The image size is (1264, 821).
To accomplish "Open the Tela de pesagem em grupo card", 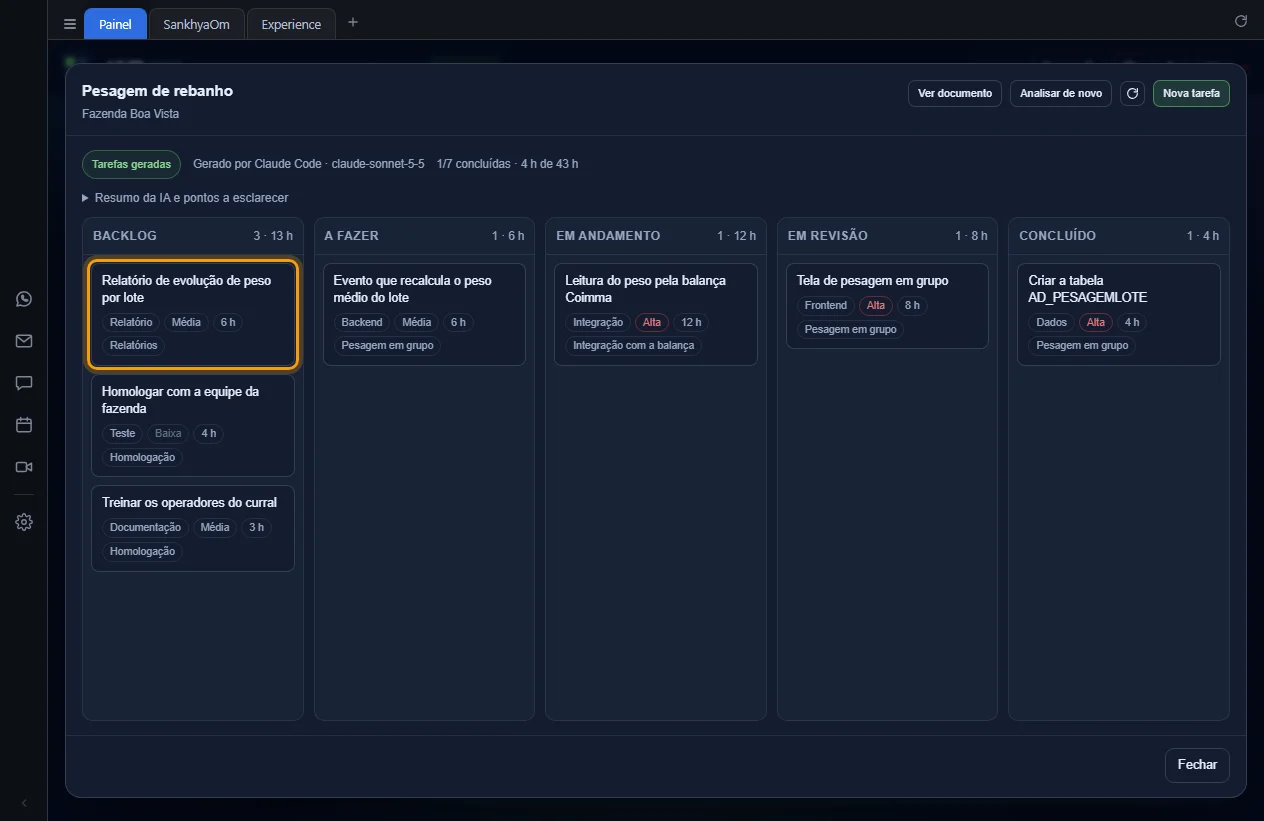I will (x=887, y=306).
